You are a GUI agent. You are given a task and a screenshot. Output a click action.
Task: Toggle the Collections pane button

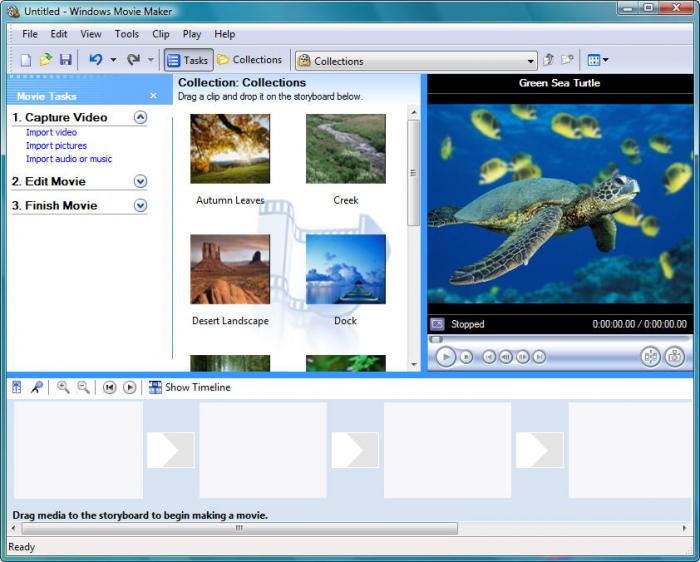click(x=250, y=60)
